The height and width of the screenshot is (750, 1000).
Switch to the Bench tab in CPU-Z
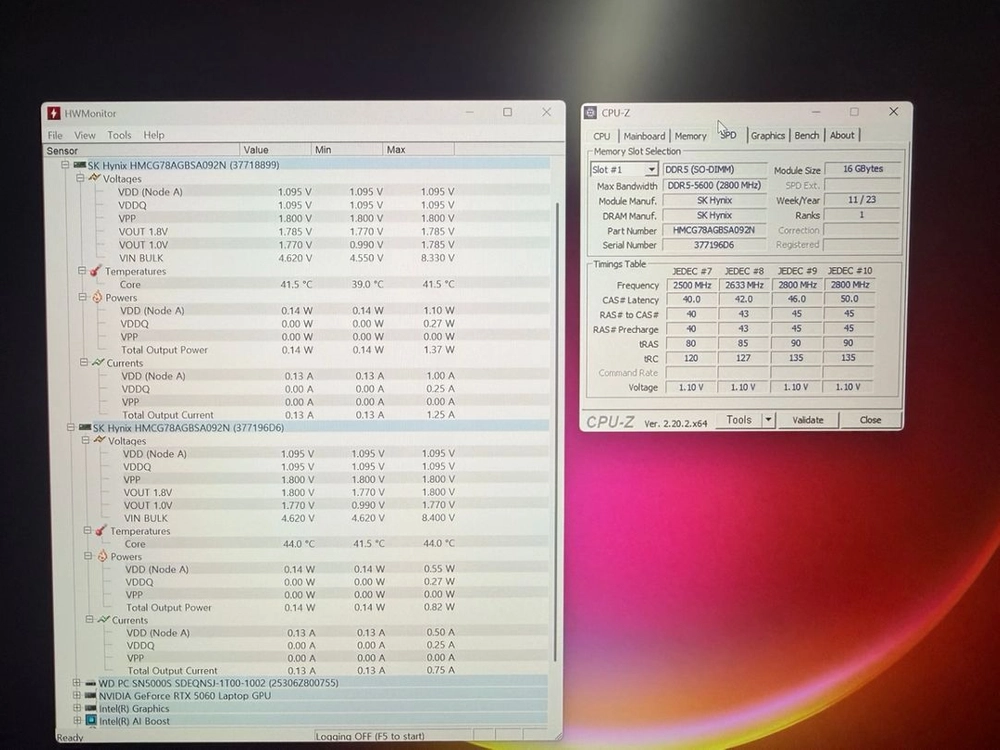click(806, 135)
